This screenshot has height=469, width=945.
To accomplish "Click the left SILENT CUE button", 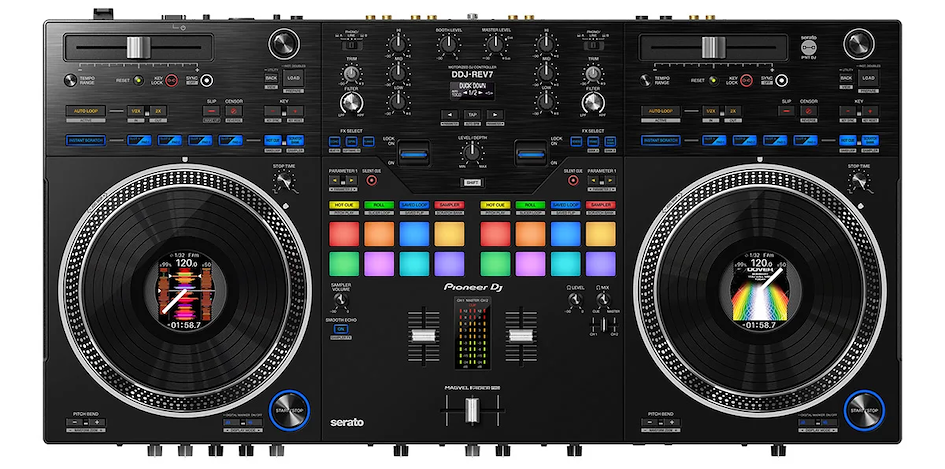I will point(371,181).
